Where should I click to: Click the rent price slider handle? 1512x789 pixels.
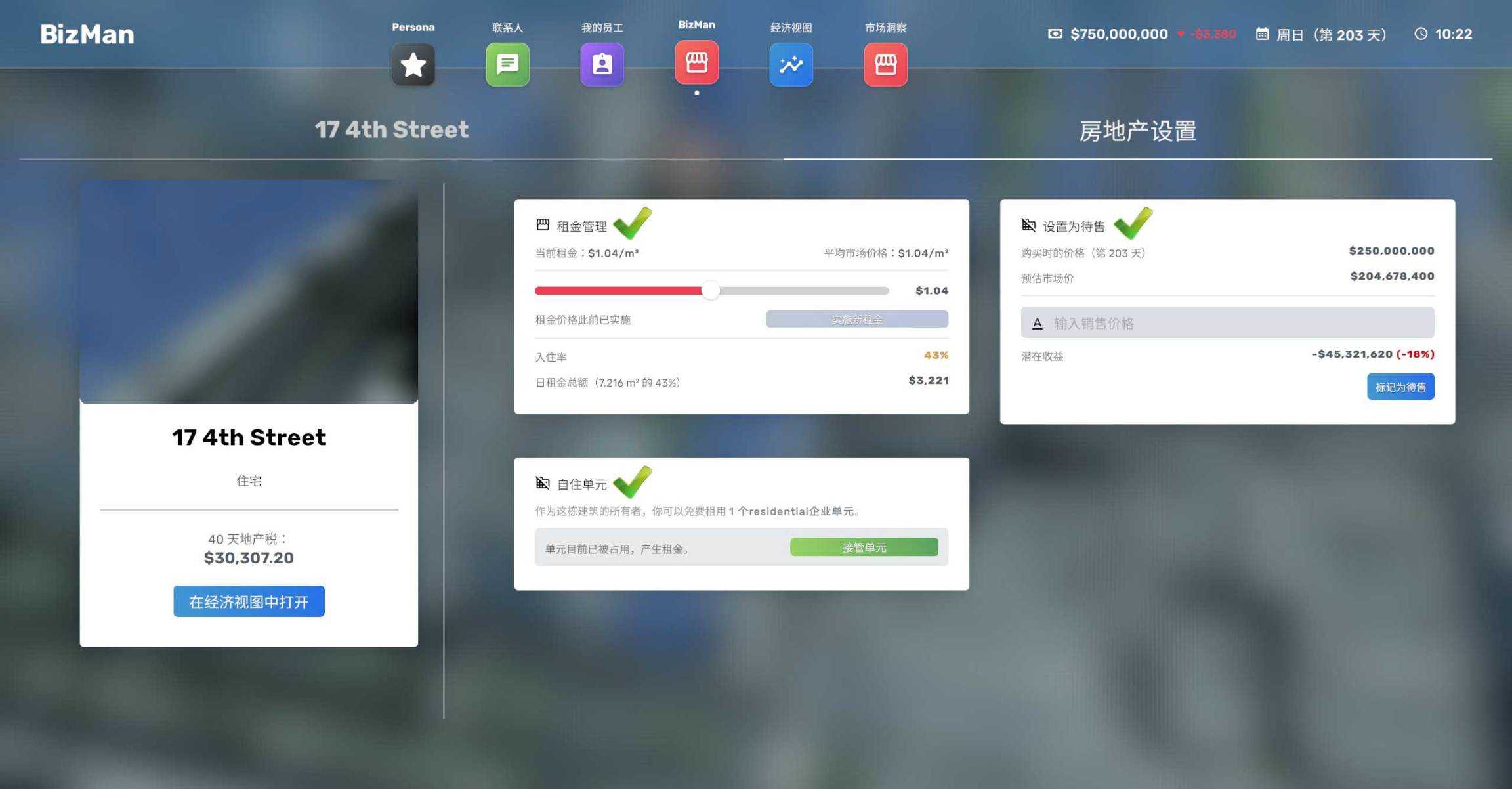pos(710,291)
